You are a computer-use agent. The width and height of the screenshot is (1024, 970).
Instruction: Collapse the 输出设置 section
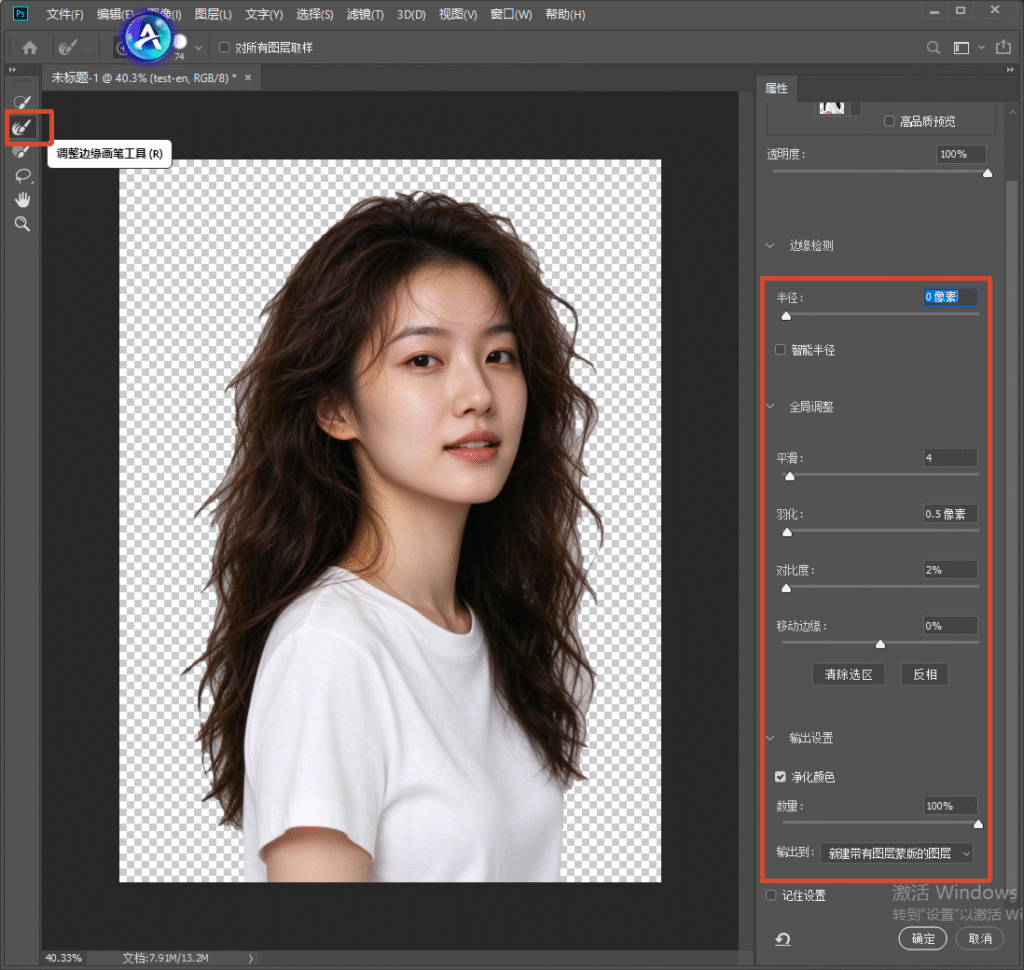pos(771,738)
